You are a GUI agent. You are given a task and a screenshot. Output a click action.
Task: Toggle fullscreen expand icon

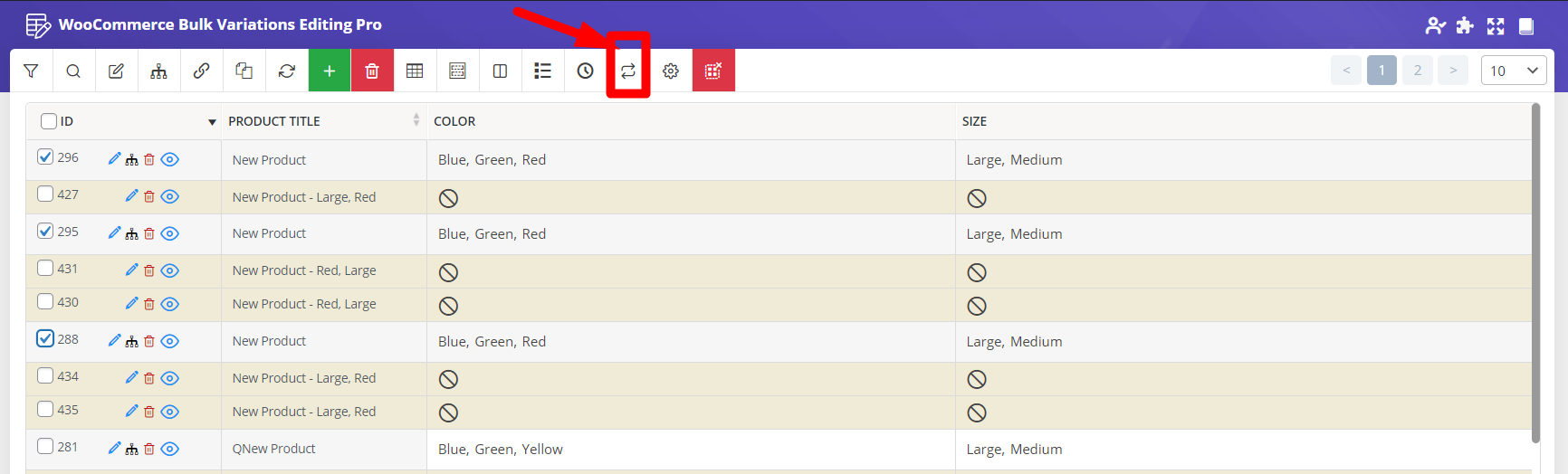point(1496,26)
